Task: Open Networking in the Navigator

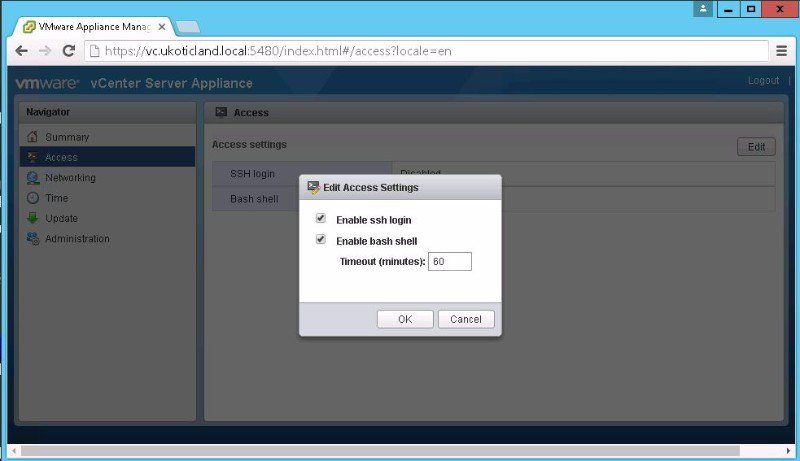Action: coord(70,177)
